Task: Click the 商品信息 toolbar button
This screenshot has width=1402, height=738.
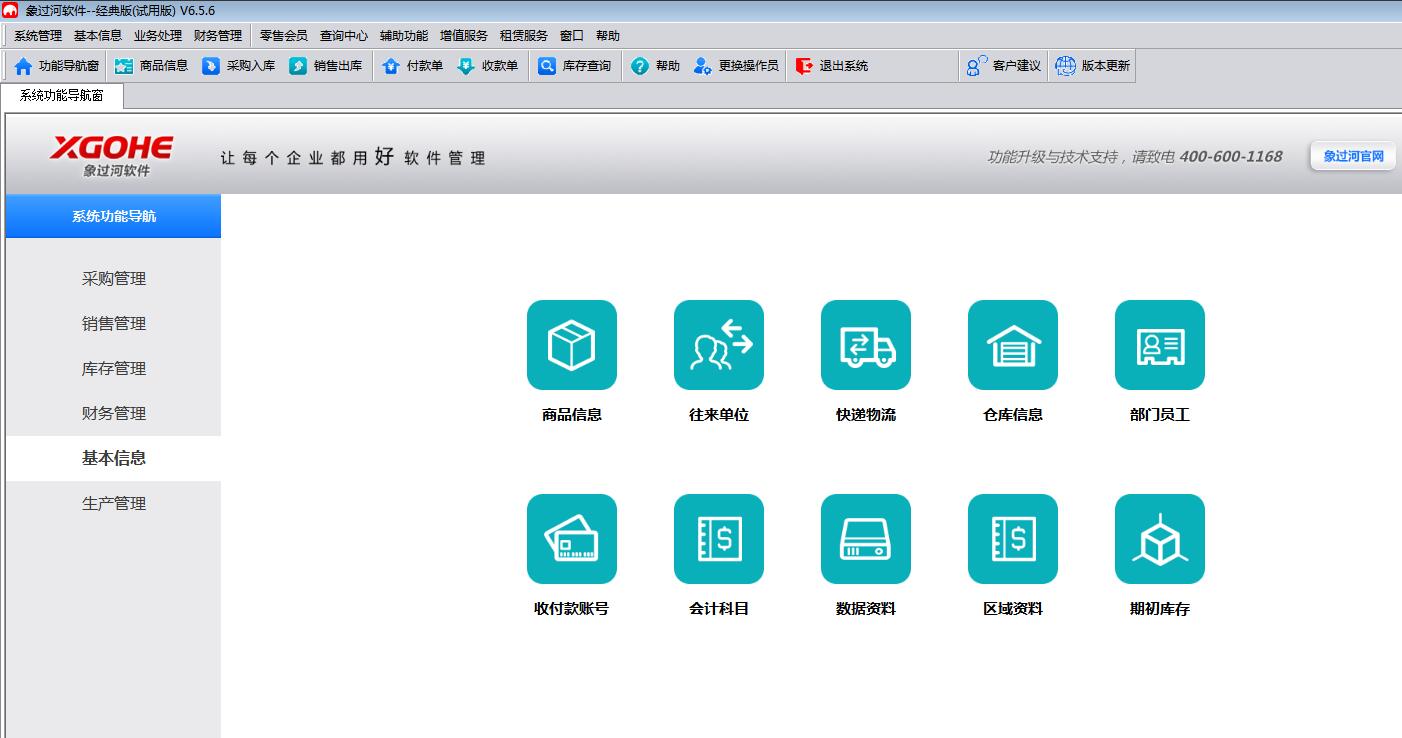Action: click(x=151, y=66)
